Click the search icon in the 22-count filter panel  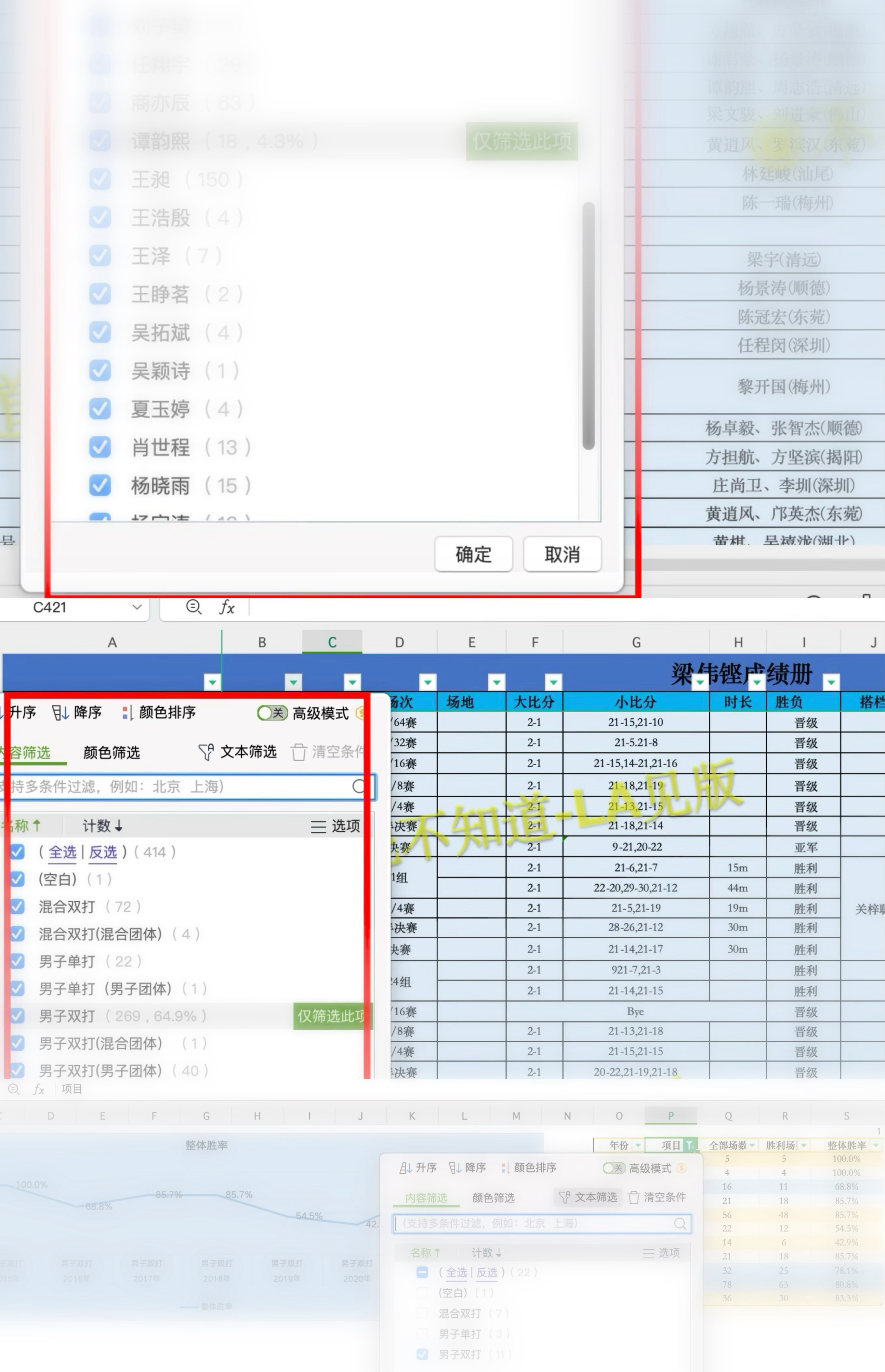coord(680,1223)
